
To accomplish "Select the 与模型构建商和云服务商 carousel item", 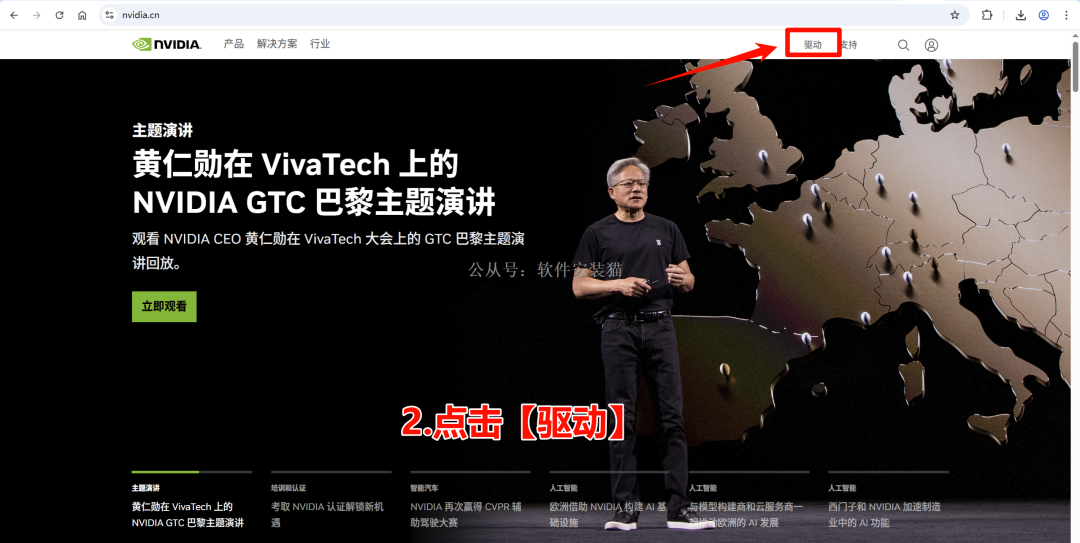I will [x=749, y=501].
